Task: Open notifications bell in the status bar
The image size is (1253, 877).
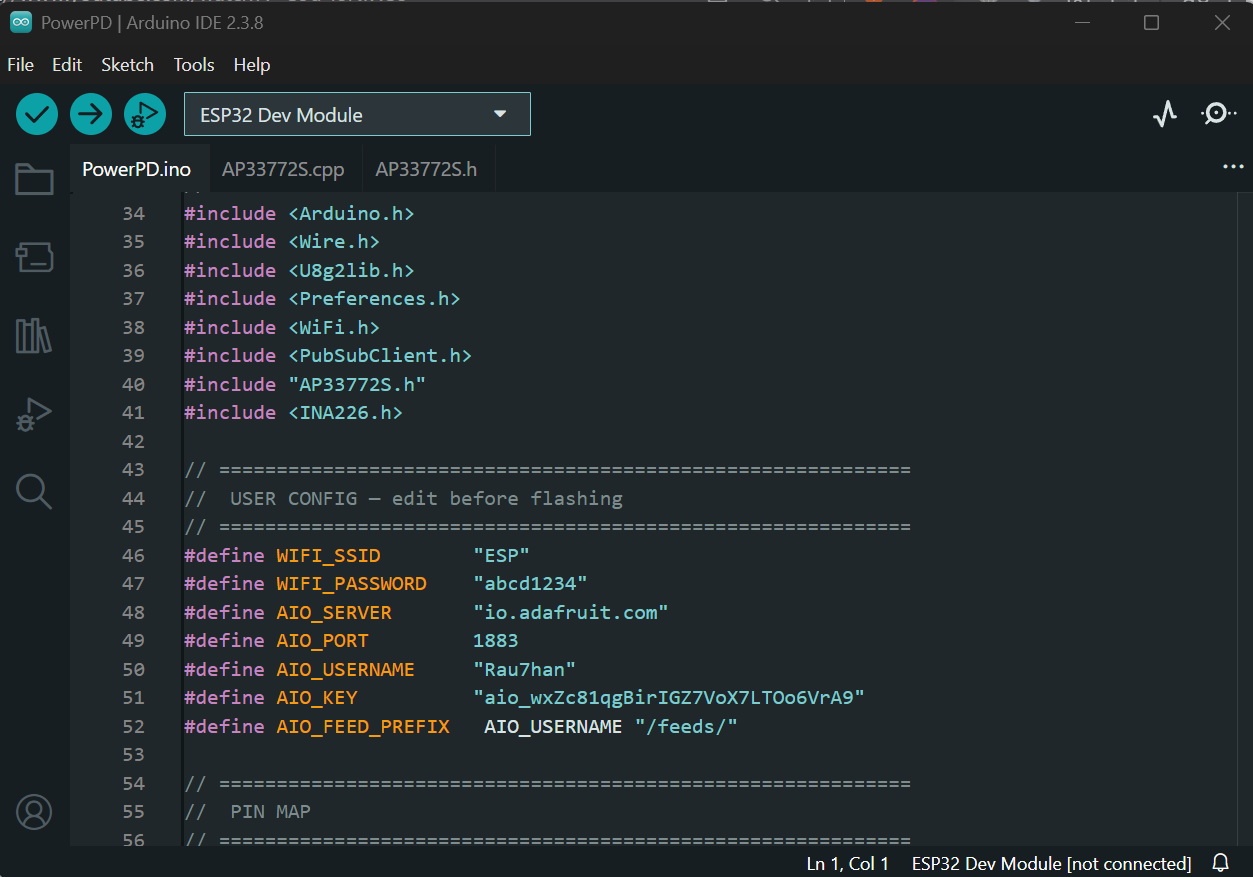Action: [x=1221, y=862]
